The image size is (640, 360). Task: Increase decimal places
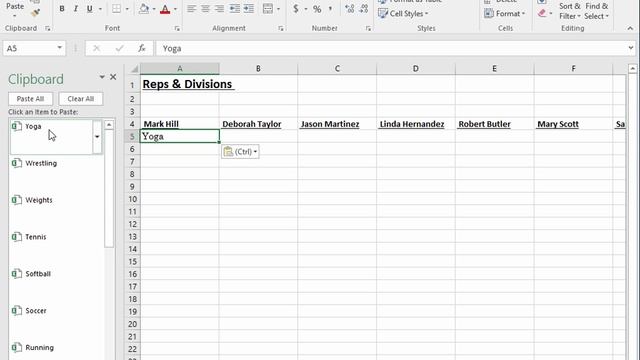point(349,9)
